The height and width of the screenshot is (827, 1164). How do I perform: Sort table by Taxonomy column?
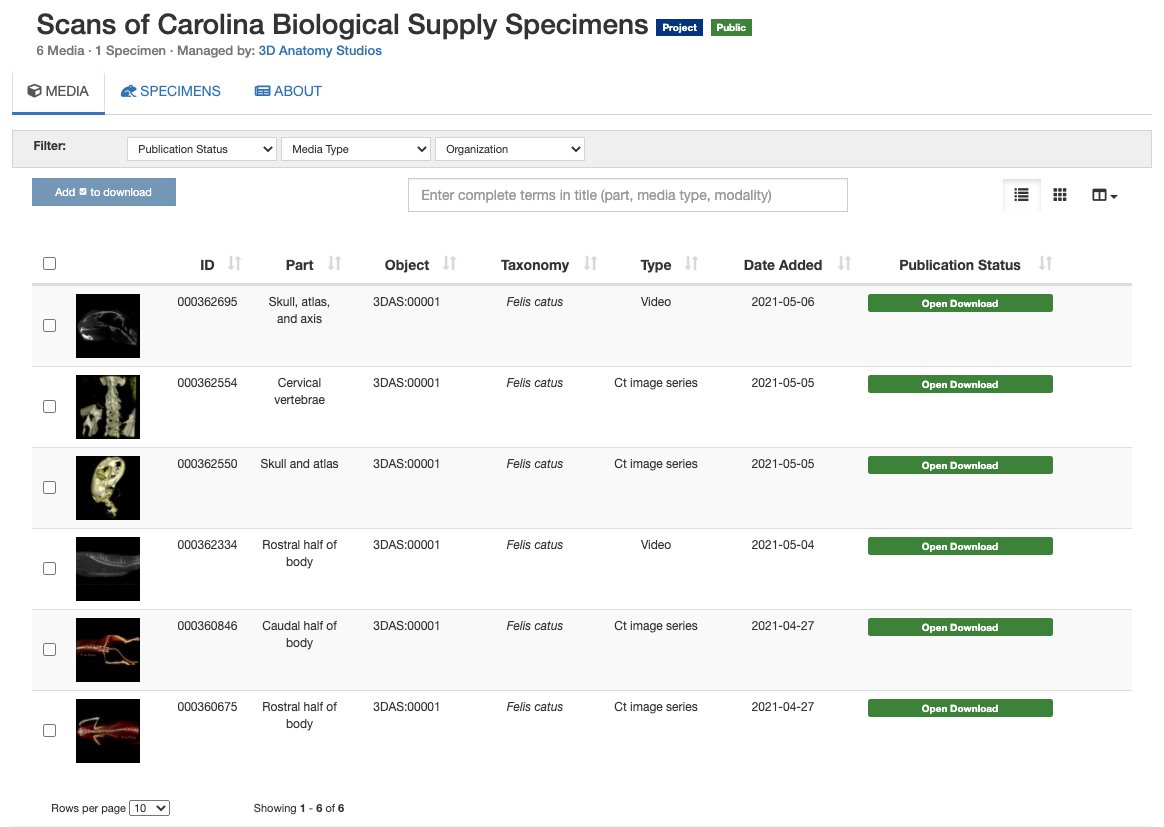pyautogui.click(x=591, y=264)
